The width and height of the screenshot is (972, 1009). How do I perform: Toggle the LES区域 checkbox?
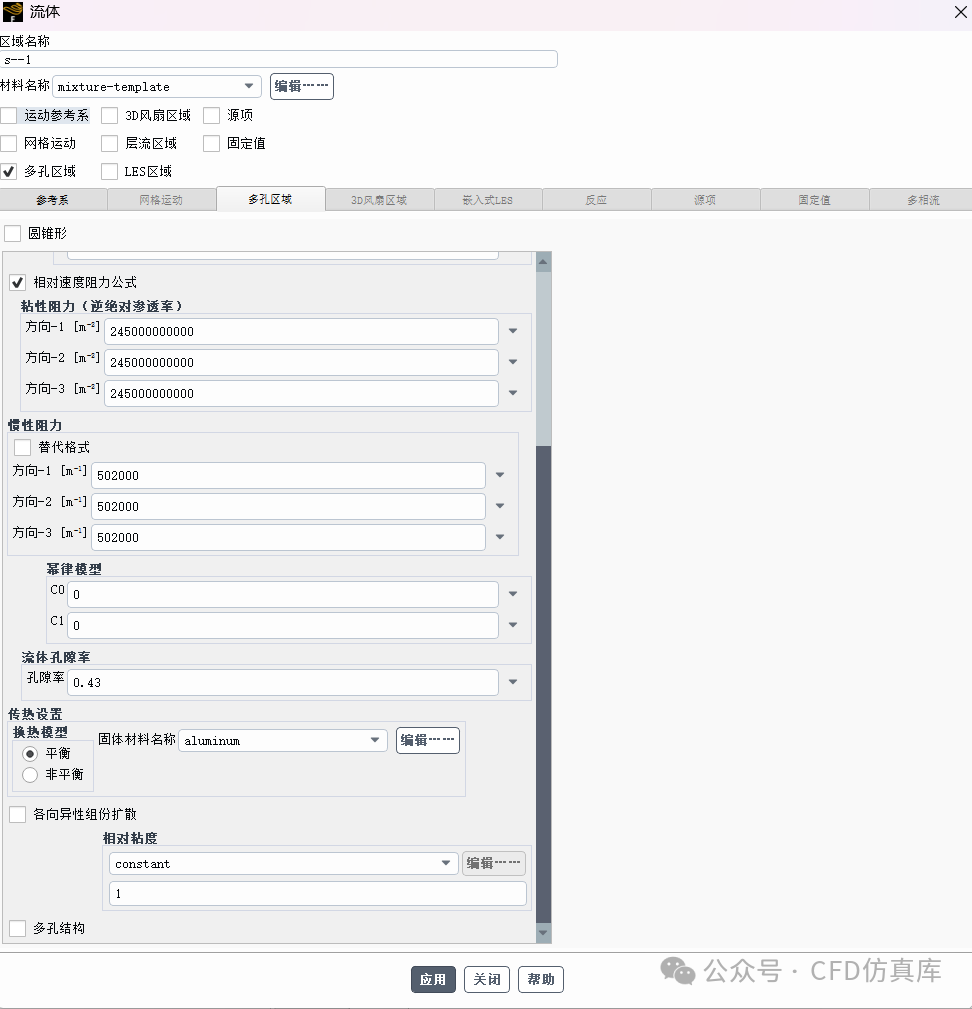[x=109, y=170]
